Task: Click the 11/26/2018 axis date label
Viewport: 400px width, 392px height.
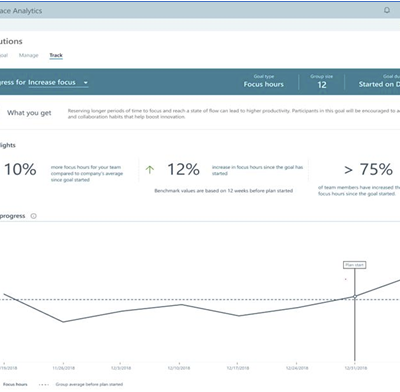Action: pos(63,368)
